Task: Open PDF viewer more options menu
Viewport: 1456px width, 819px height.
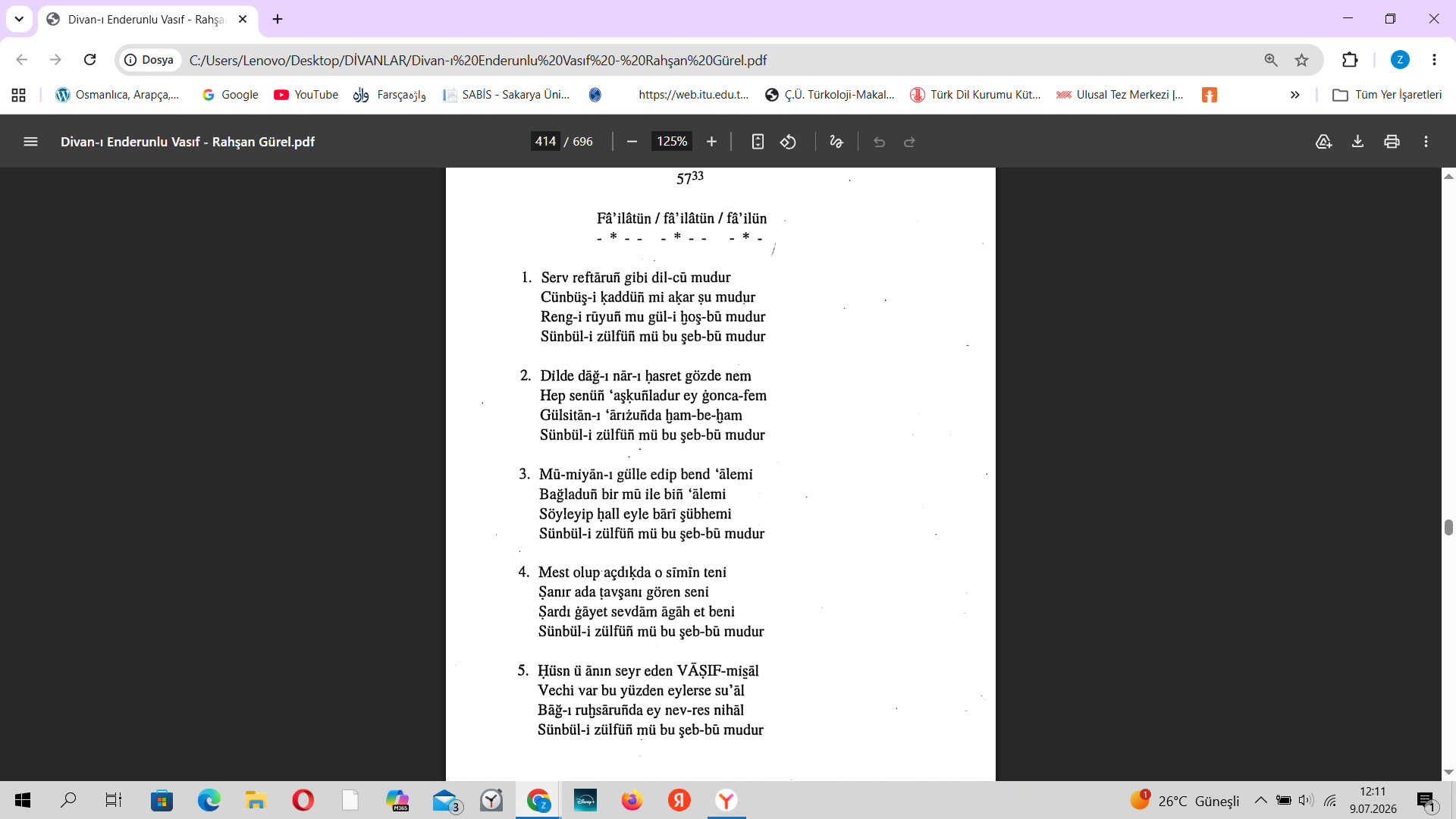Action: click(x=1426, y=142)
